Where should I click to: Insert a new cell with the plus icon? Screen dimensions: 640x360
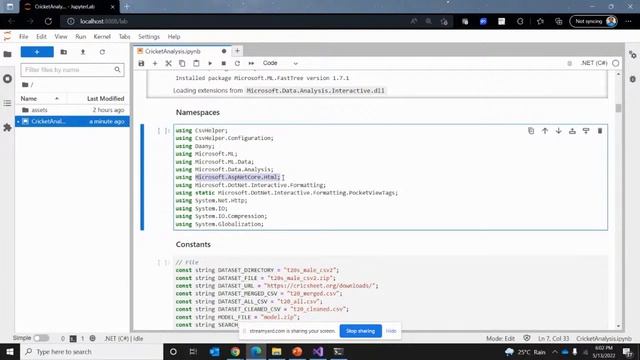click(155, 63)
